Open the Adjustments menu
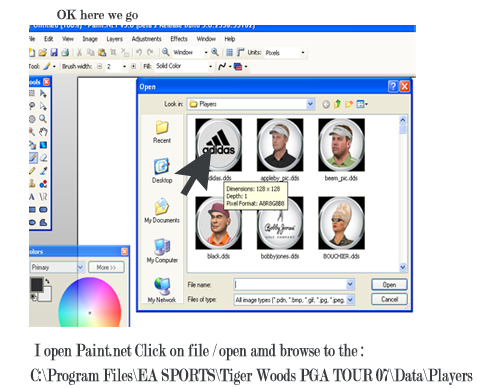Image resolution: width=477 pixels, height=389 pixels. [x=146, y=39]
